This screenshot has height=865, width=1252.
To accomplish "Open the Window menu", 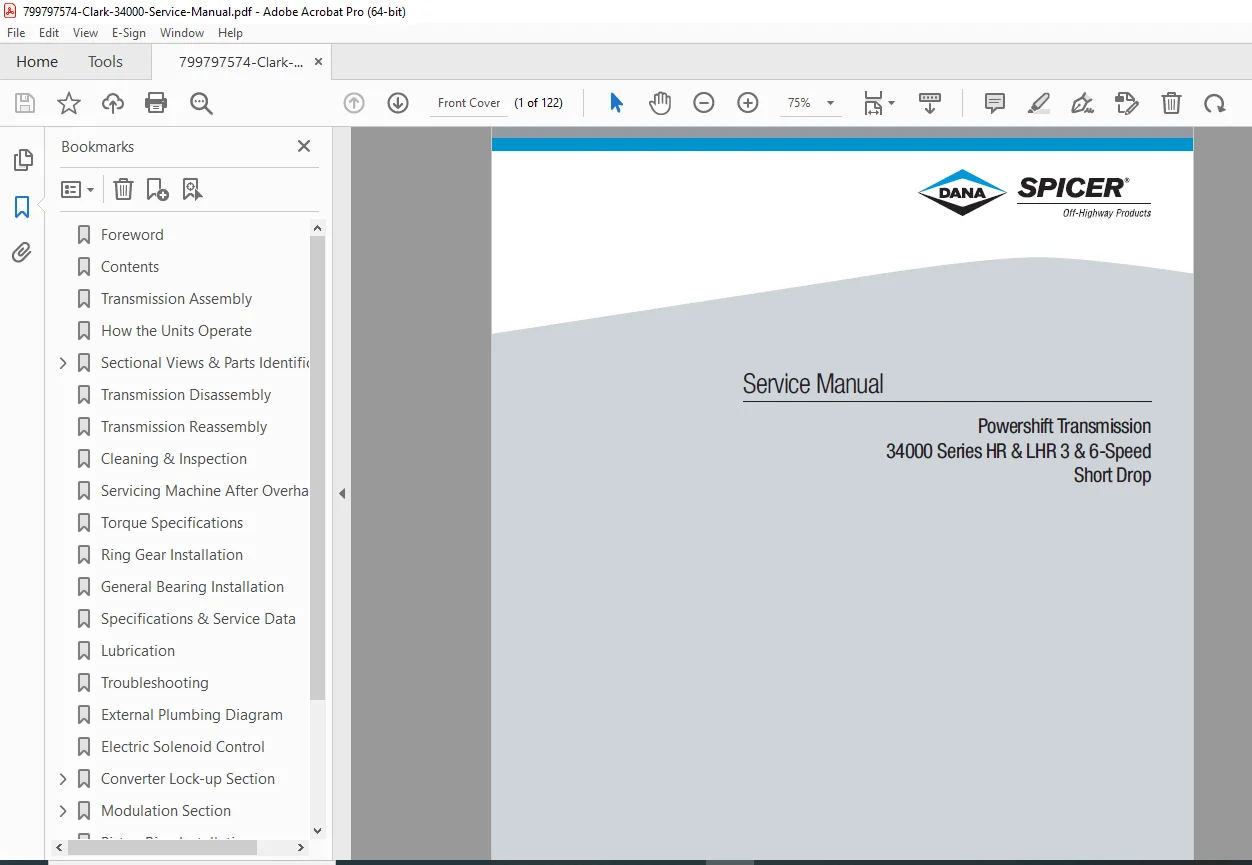I will tap(182, 33).
